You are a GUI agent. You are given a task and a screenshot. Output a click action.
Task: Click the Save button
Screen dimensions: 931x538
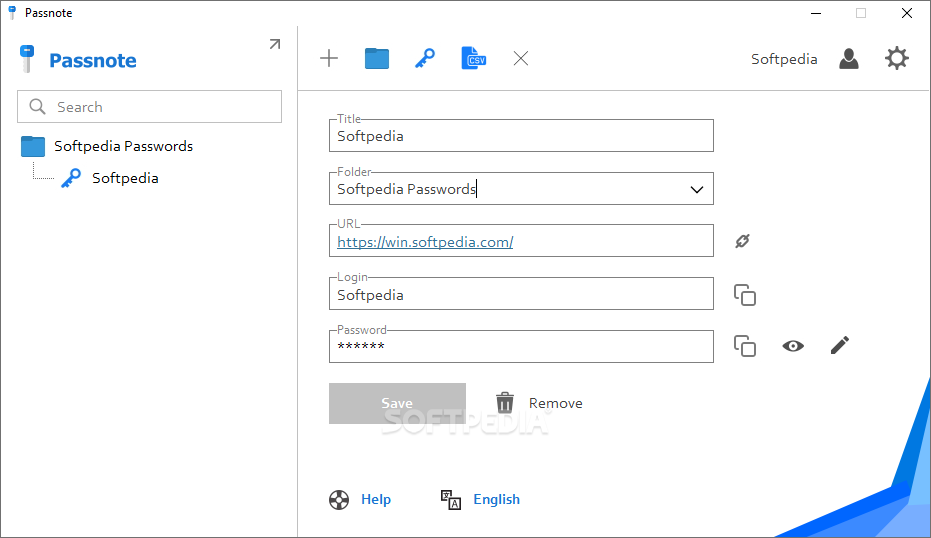coord(397,403)
